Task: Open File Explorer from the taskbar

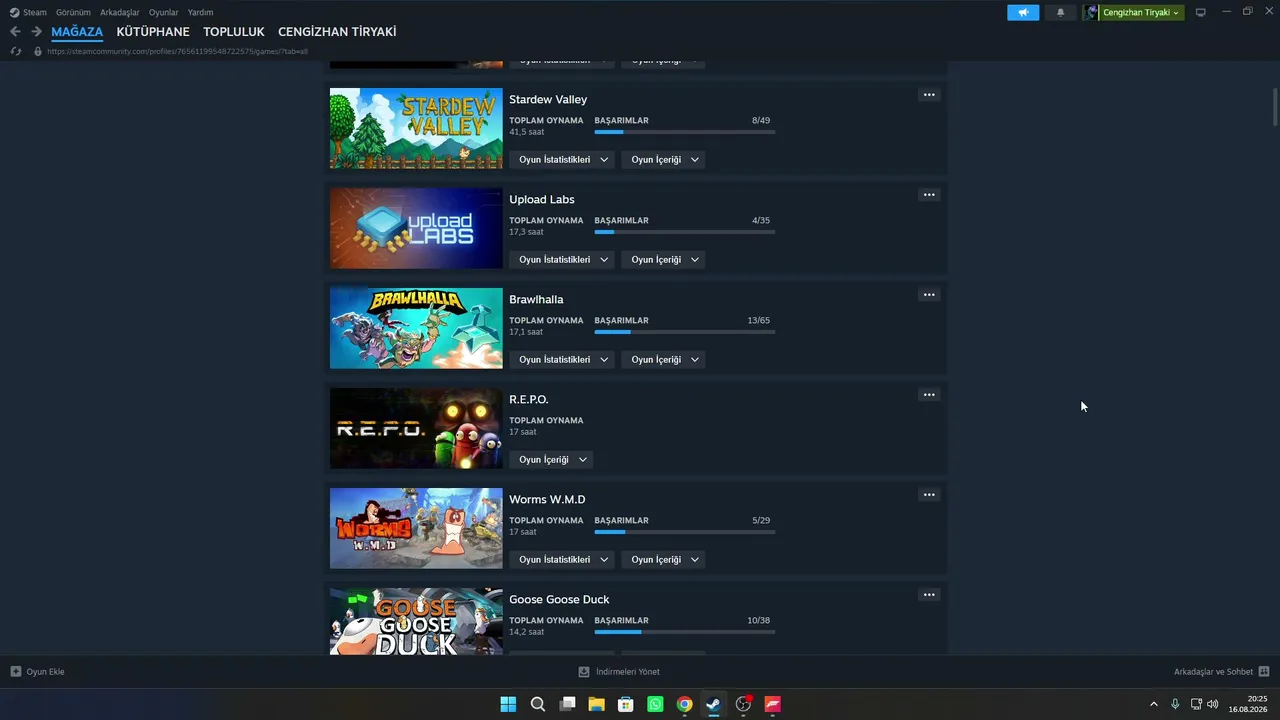Action: pyautogui.click(x=596, y=704)
